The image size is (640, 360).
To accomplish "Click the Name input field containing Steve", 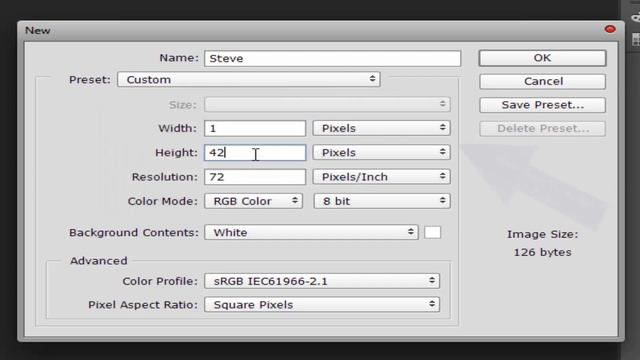I will point(332,58).
